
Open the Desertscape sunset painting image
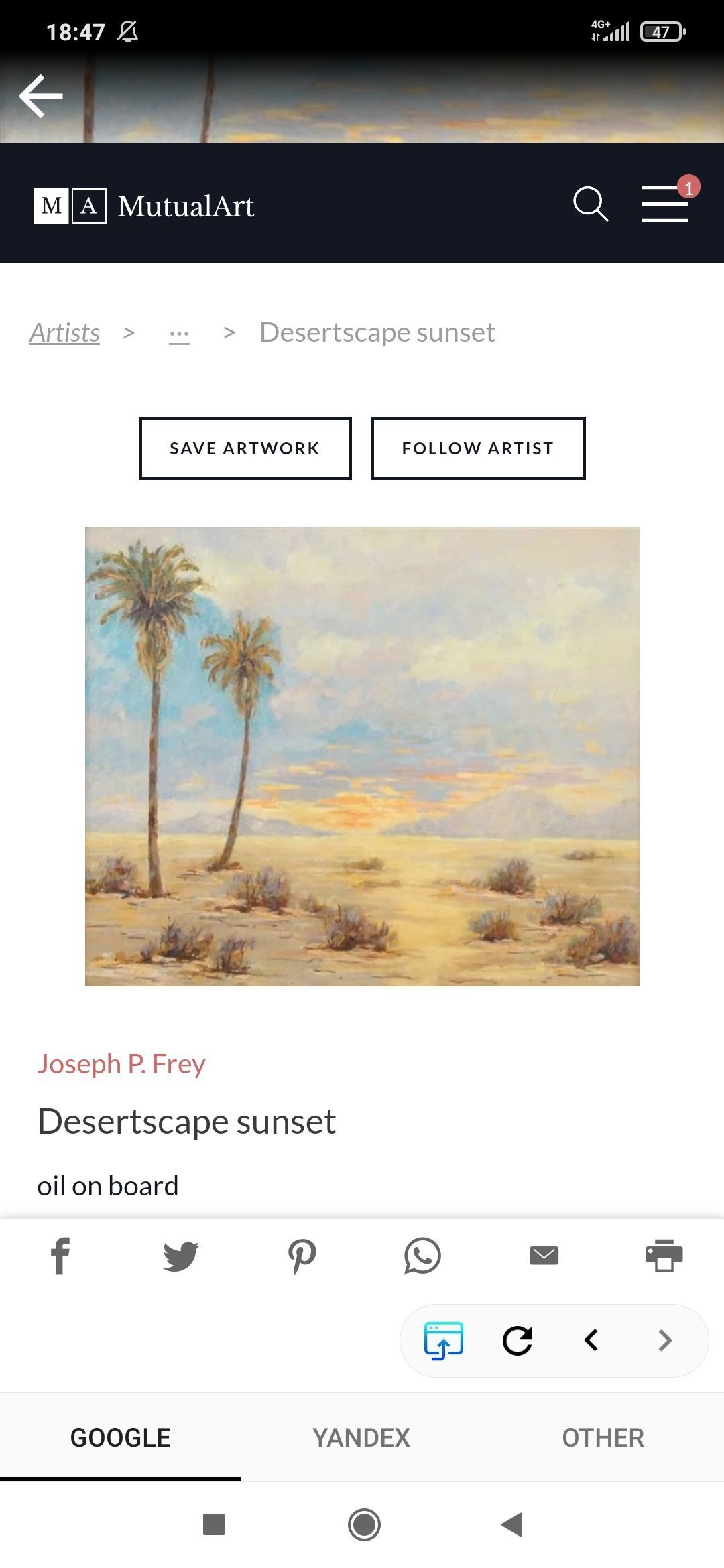pyautogui.click(x=362, y=756)
